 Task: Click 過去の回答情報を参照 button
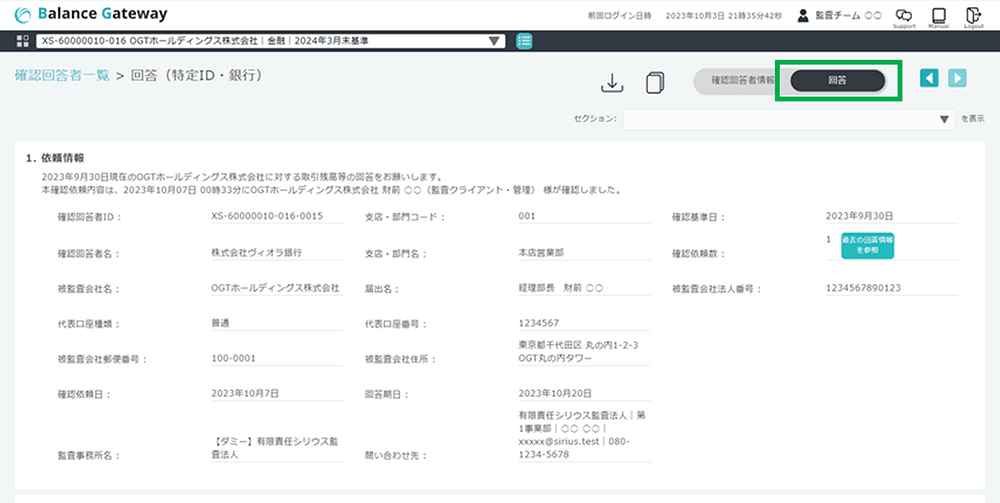pos(866,246)
